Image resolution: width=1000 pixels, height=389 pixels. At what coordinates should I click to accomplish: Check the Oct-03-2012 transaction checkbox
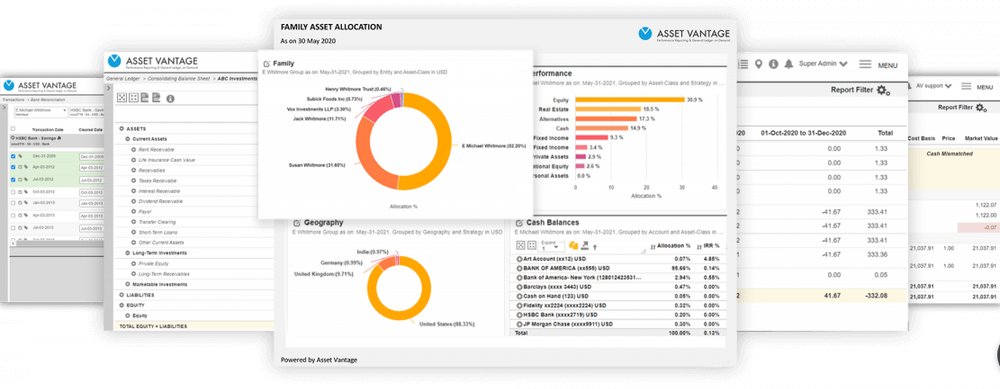click(14, 191)
